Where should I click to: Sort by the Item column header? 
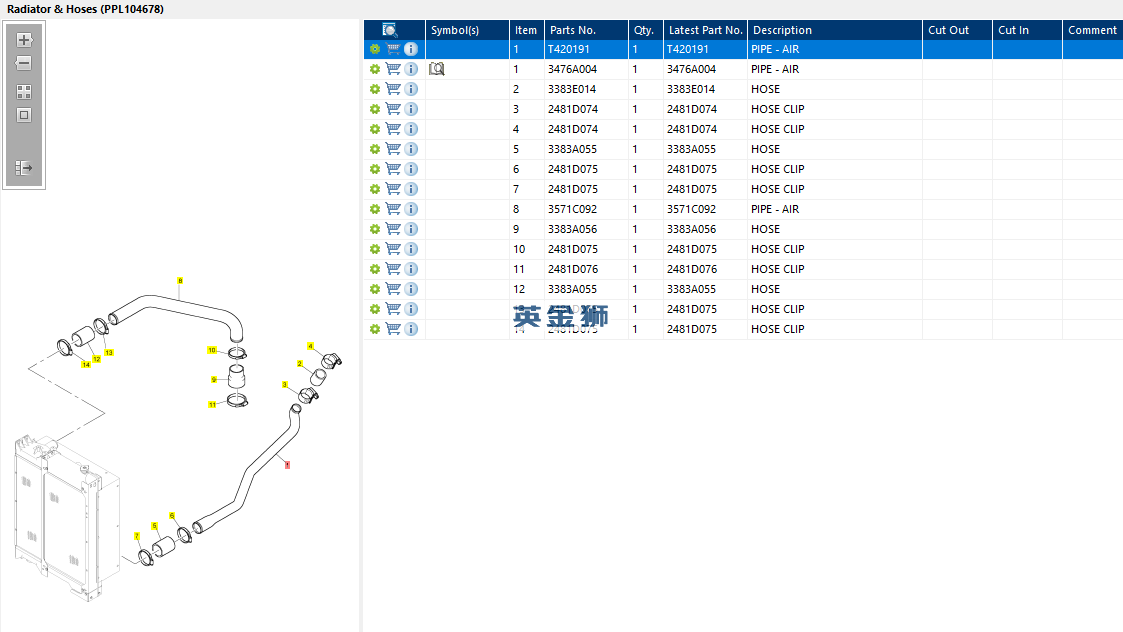point(526,30)
